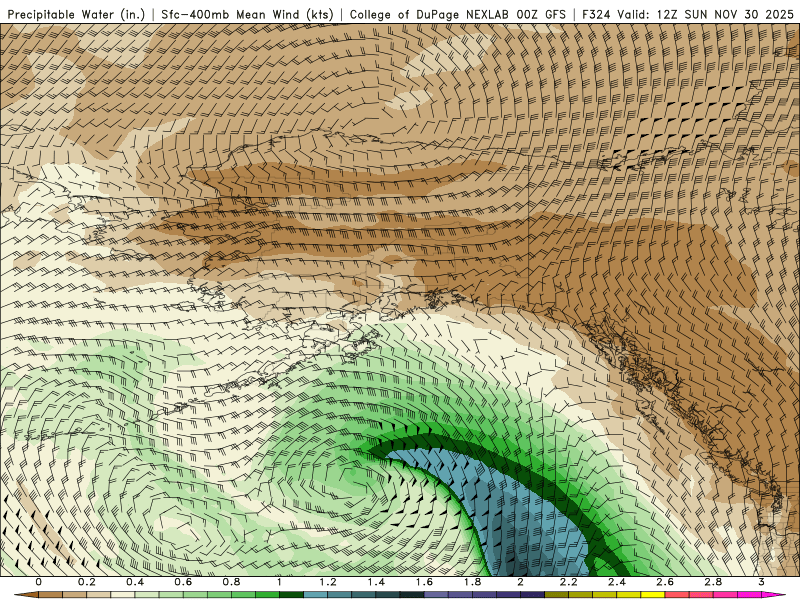Viewport: 800px width, 600px height.
Task: Click the 'College of DuPage NEXLAB' label
Action: [x=429, y=15]
